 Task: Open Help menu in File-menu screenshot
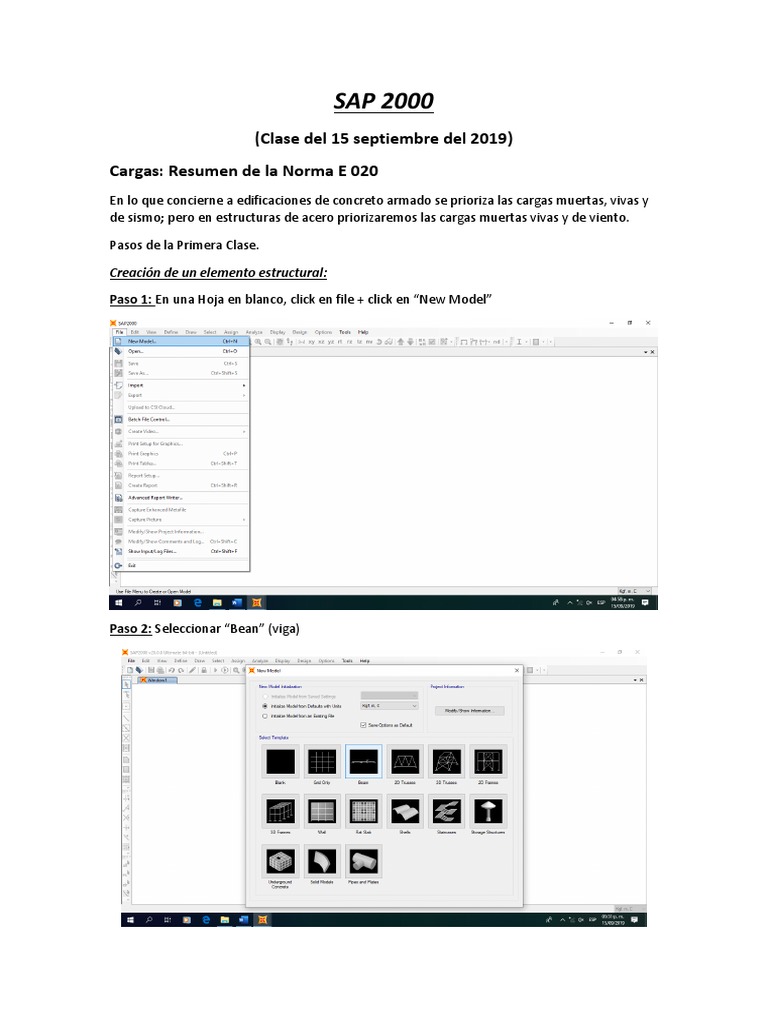tap(363, 332)
